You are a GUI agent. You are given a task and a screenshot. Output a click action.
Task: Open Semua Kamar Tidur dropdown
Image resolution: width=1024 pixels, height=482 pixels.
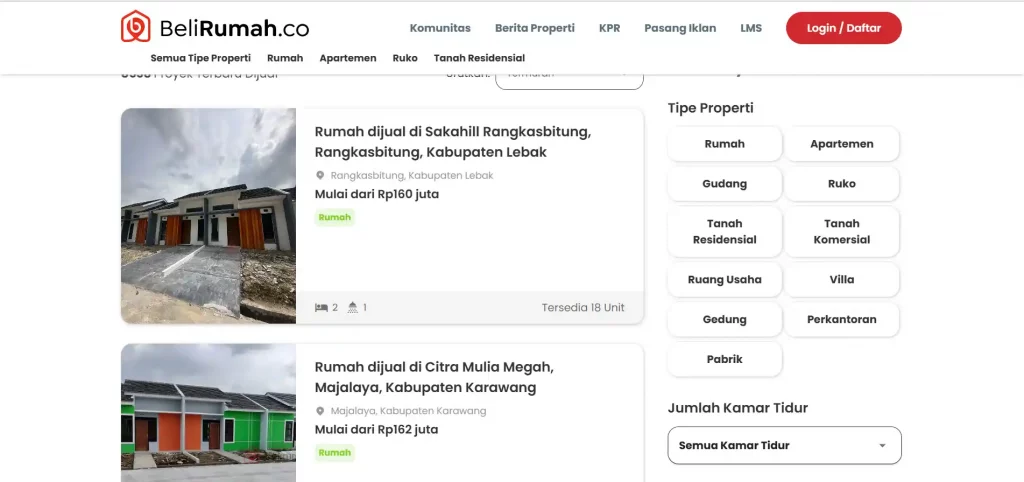point(784,445)
